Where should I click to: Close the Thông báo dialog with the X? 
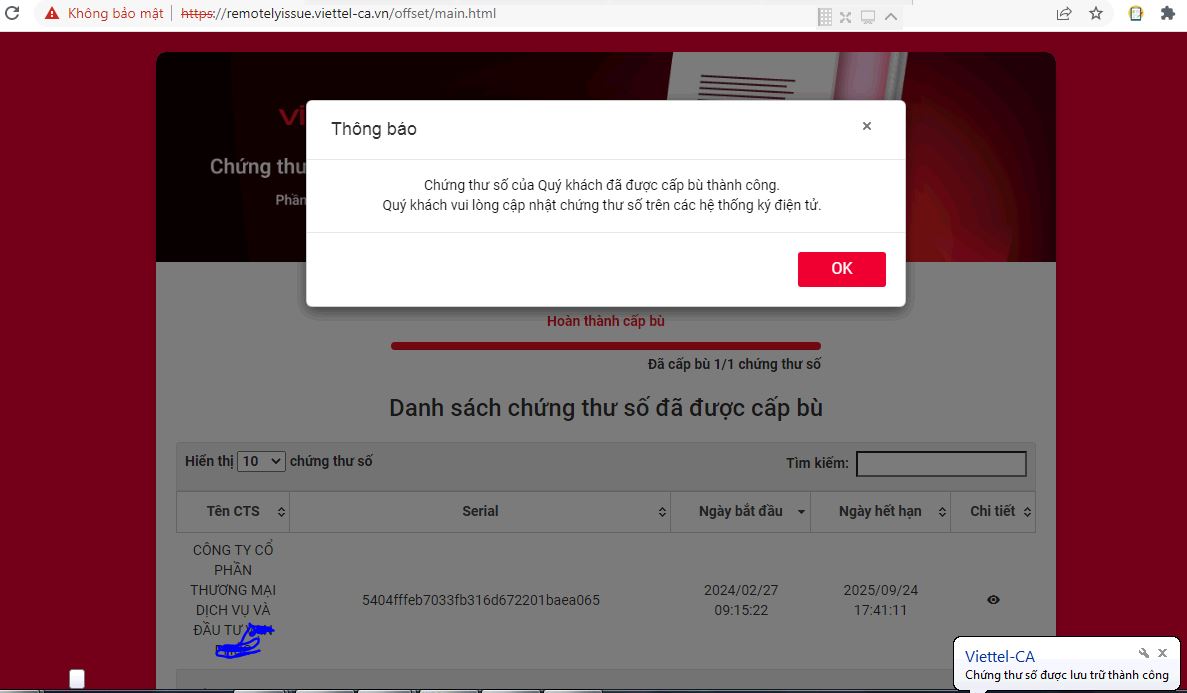[x=867, y=126]
